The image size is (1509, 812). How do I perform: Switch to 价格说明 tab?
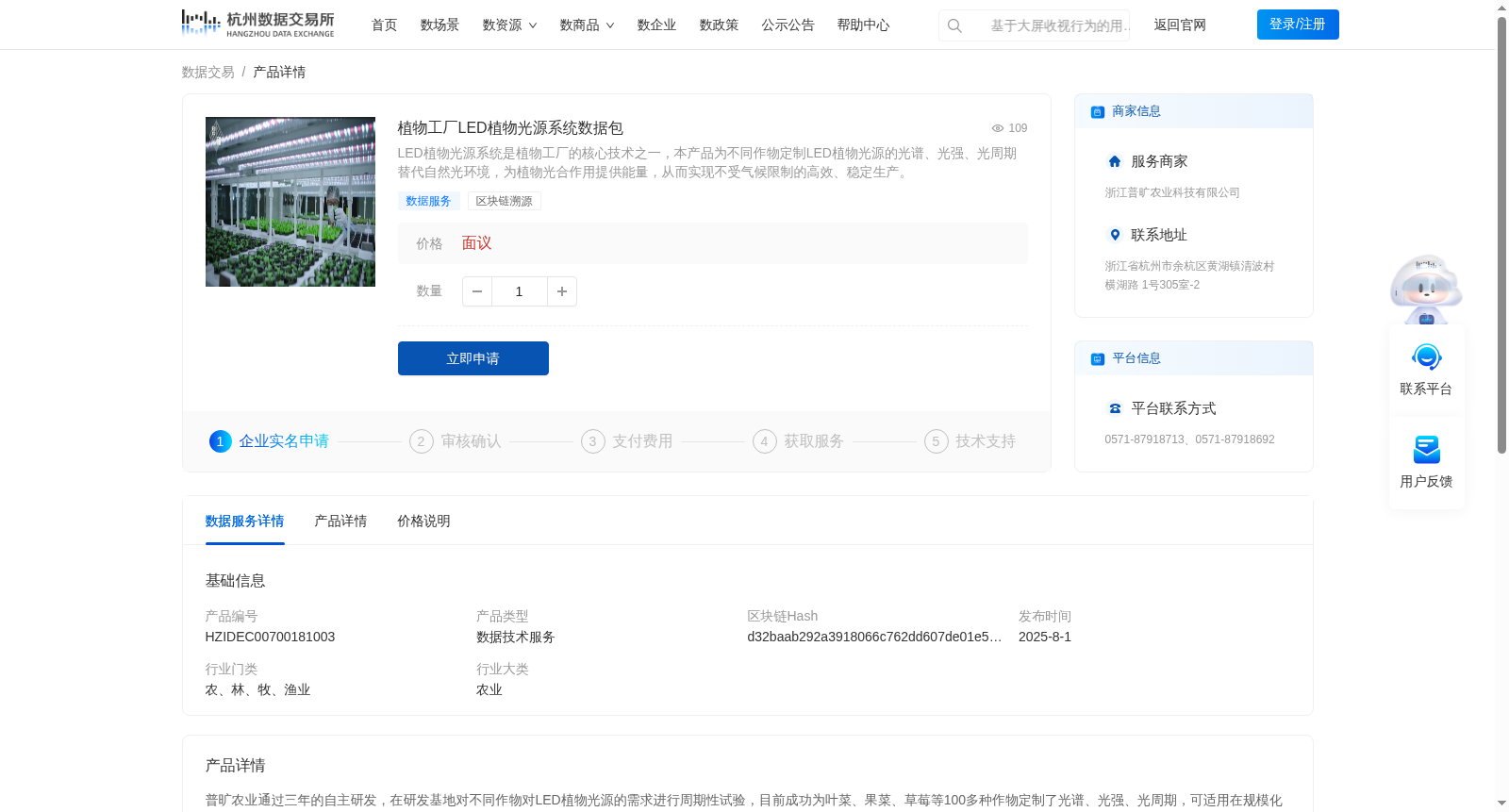coord(423,522)
